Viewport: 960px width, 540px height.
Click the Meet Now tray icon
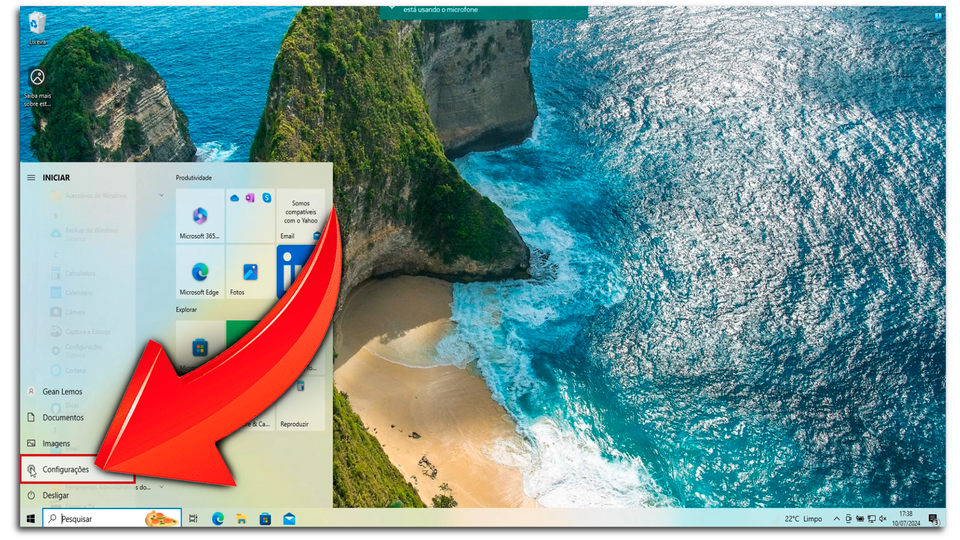(848, 519)
